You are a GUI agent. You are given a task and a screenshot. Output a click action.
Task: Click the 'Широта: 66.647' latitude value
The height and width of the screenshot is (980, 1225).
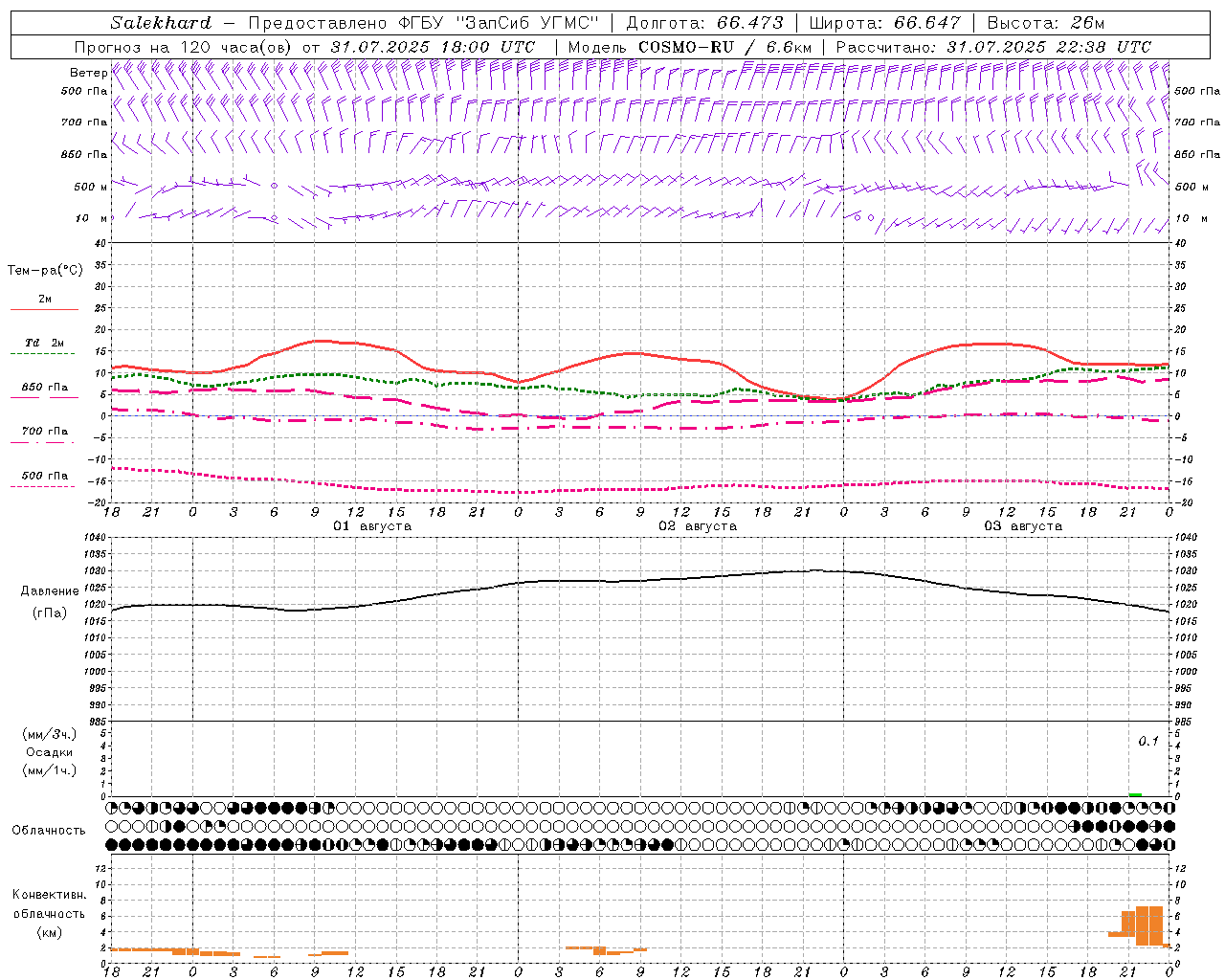[x=884, y=22]
